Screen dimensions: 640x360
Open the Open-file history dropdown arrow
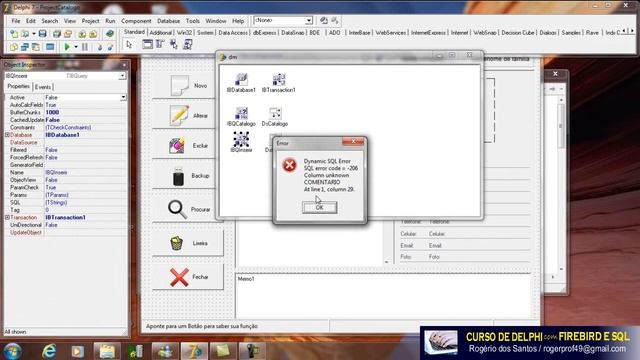click(33, 34)
